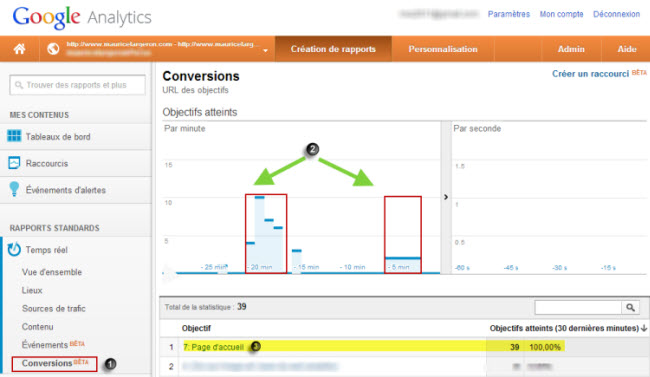Click the Tableaux de bord grid icon
This screenshot has height=377, width=650.
[x=14, y=136]
